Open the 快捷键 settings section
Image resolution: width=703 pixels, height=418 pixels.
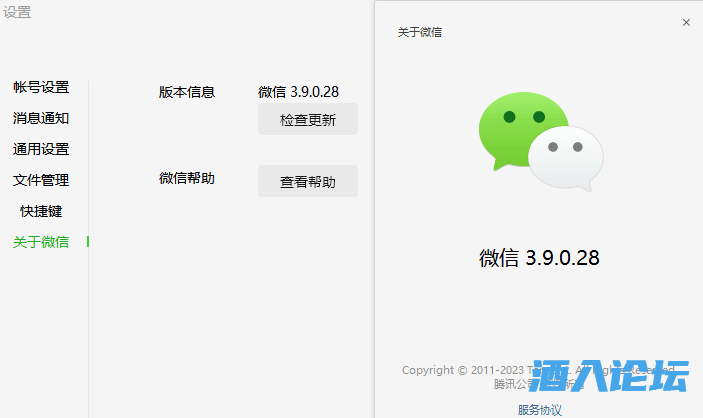pos(41,211)
